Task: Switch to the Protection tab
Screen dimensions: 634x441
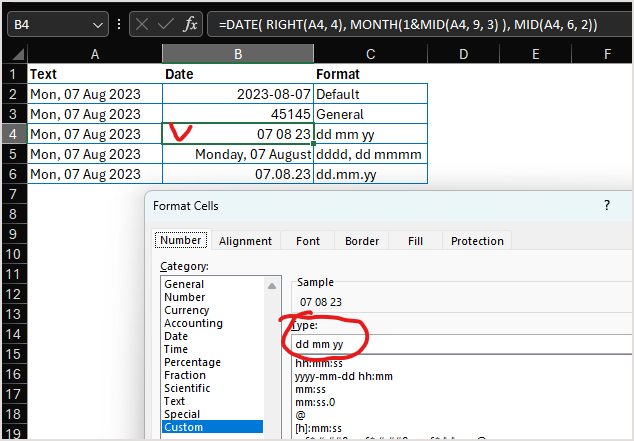Action: [477, 241]
